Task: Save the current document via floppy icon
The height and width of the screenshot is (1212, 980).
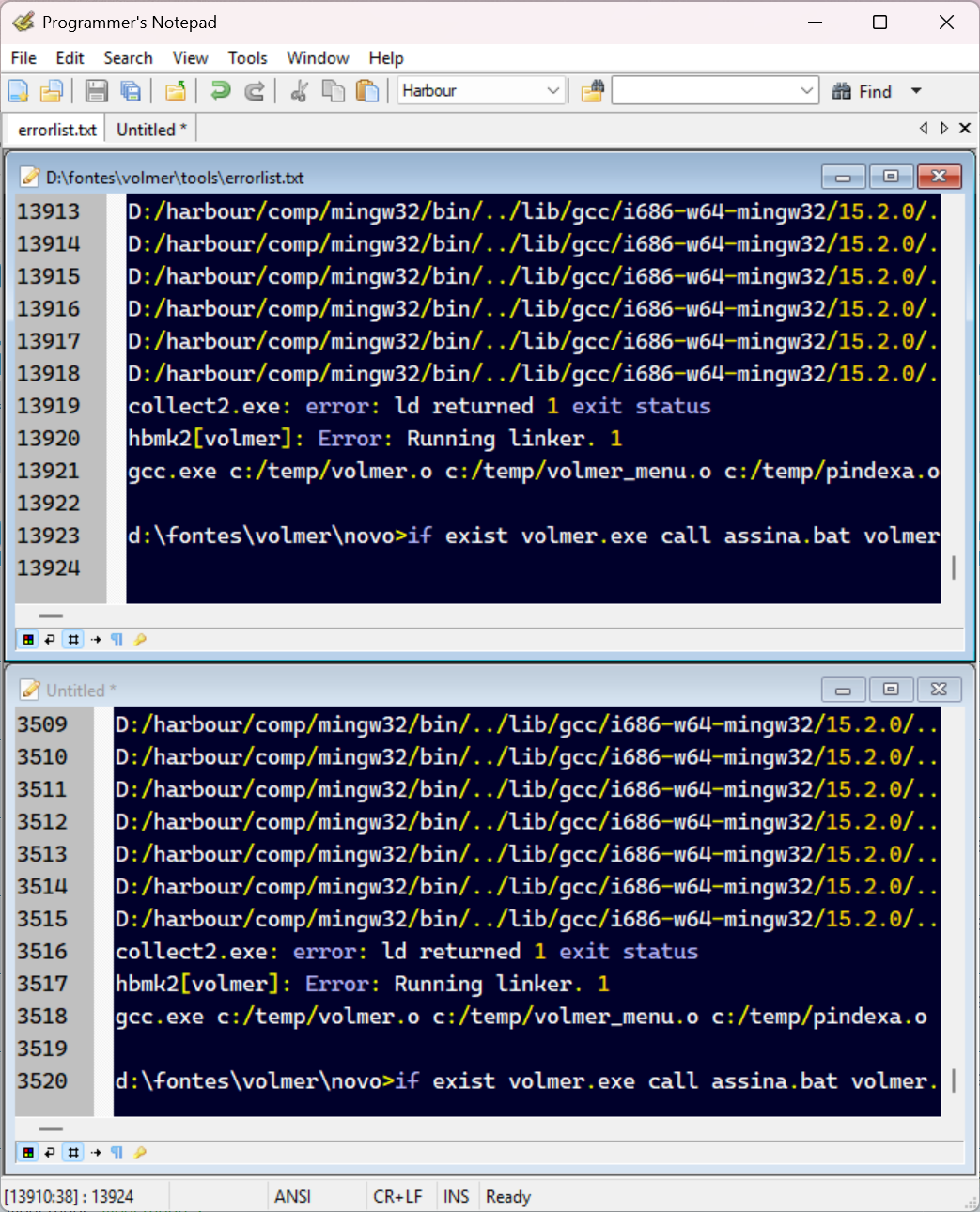Action: pyautogui.click(x=96, y=91)
